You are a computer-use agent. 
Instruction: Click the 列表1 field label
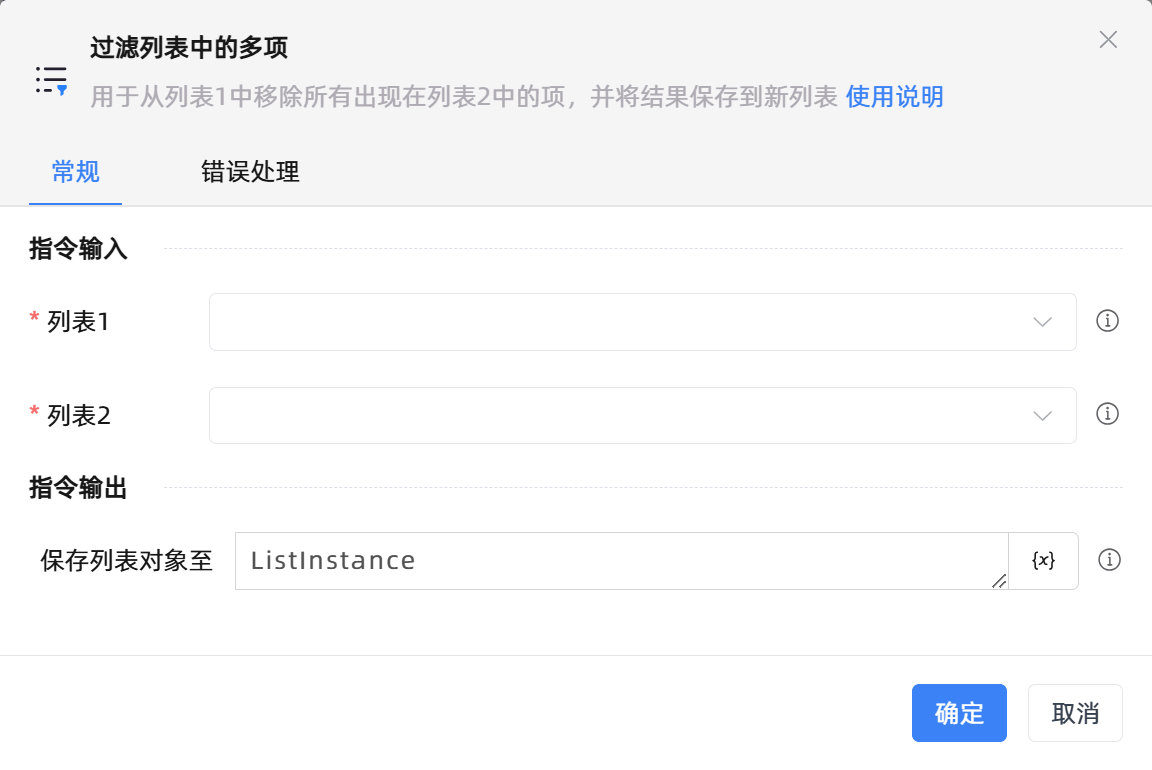click(x=78, y=322)
